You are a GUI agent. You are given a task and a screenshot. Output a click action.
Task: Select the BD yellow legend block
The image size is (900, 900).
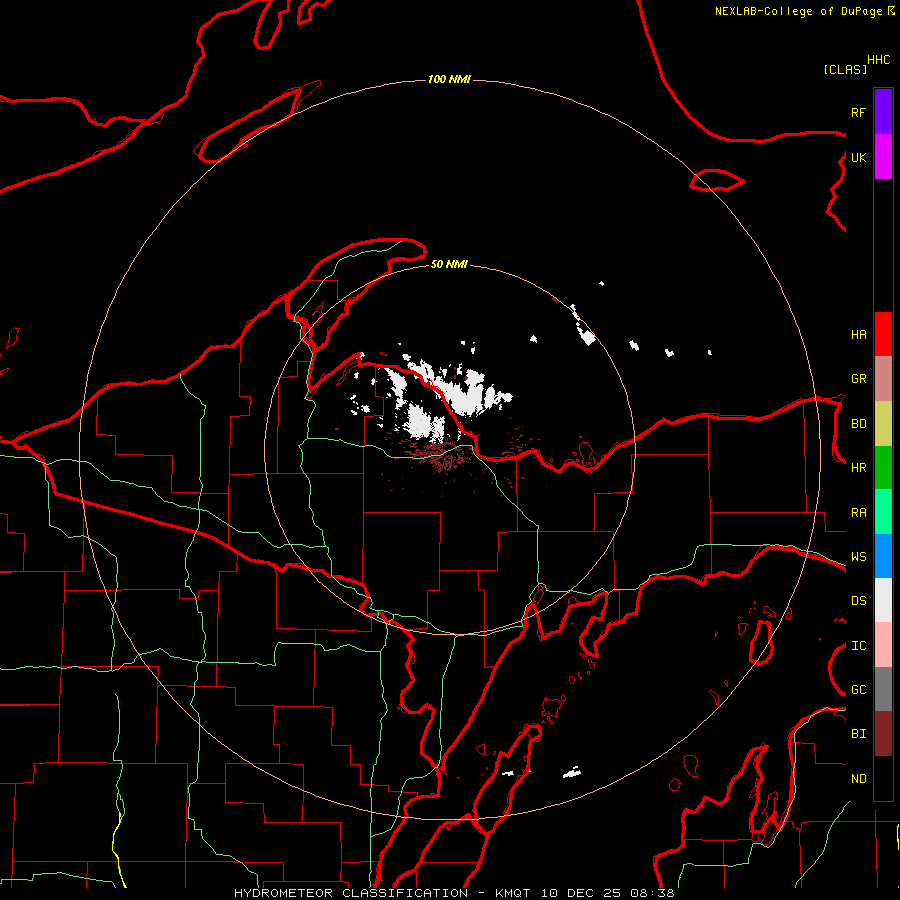click(x=883, y=424)
